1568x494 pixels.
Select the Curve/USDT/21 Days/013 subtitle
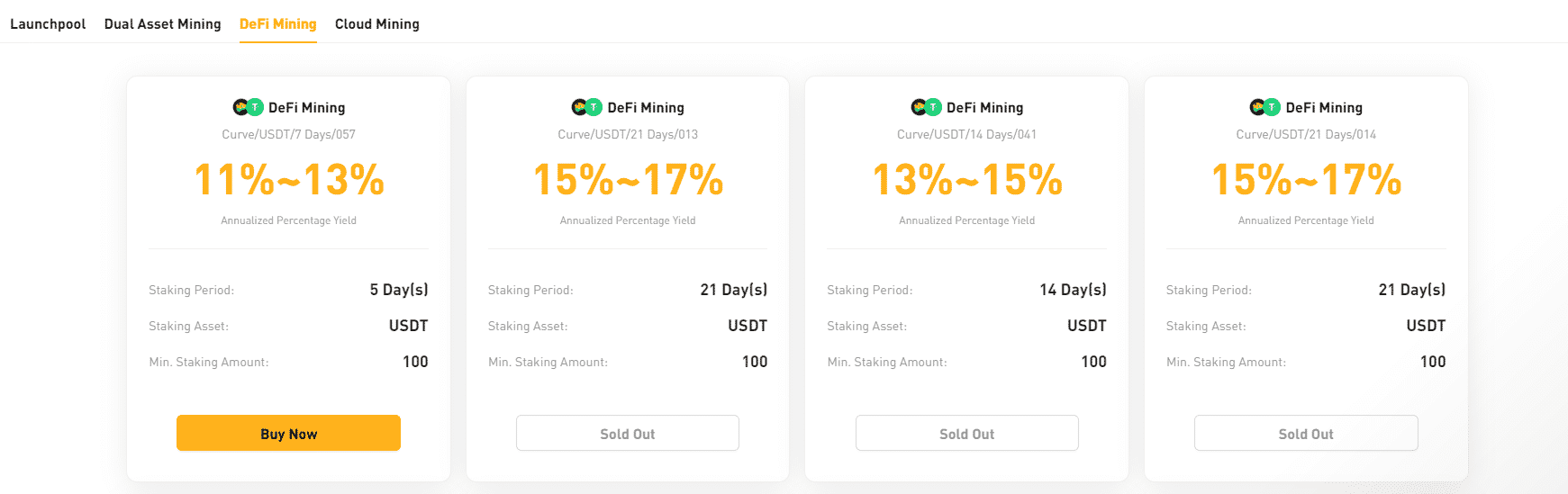628,134
